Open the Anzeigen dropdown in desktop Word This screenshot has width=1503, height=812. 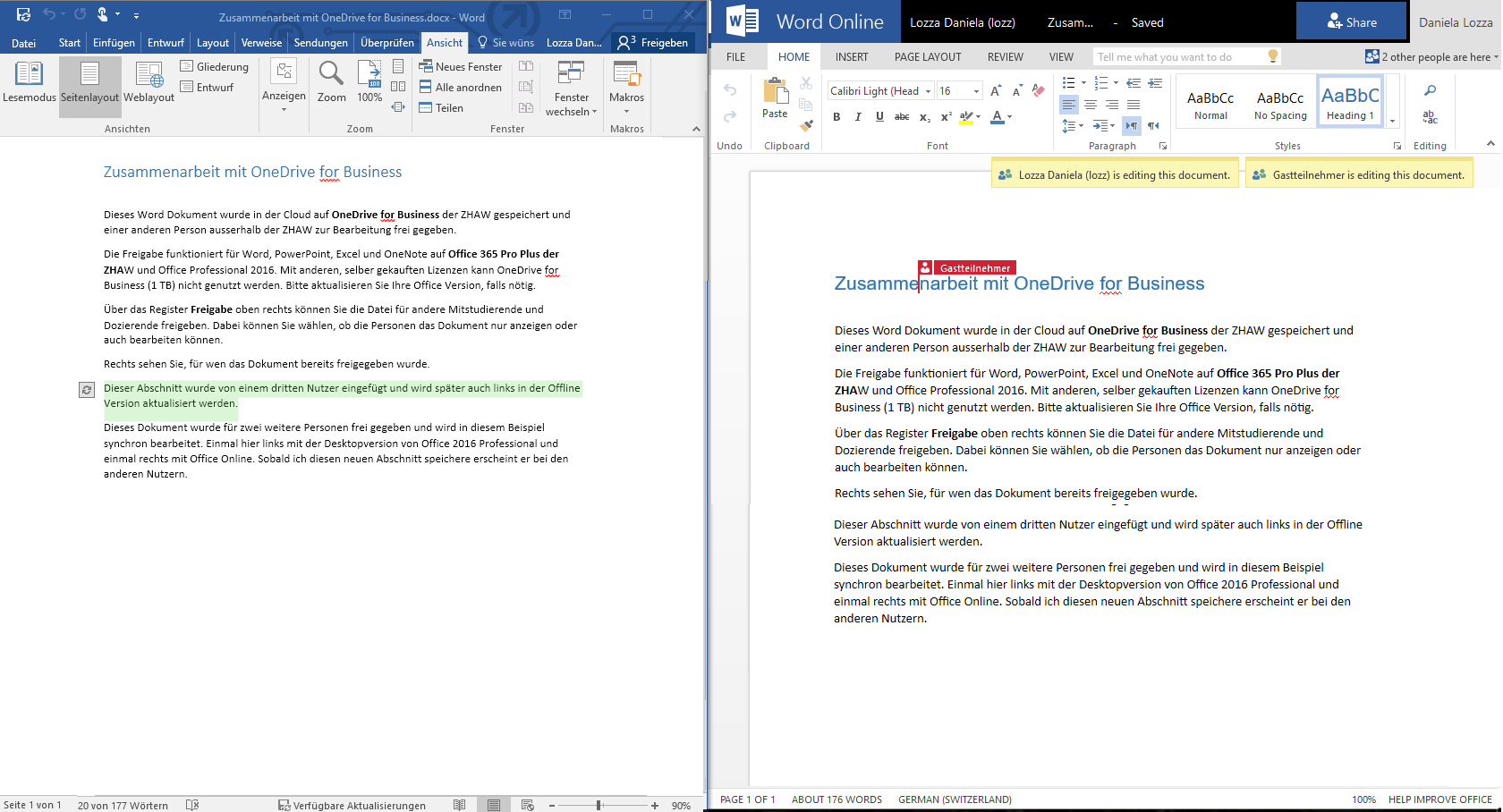(284, 87)
